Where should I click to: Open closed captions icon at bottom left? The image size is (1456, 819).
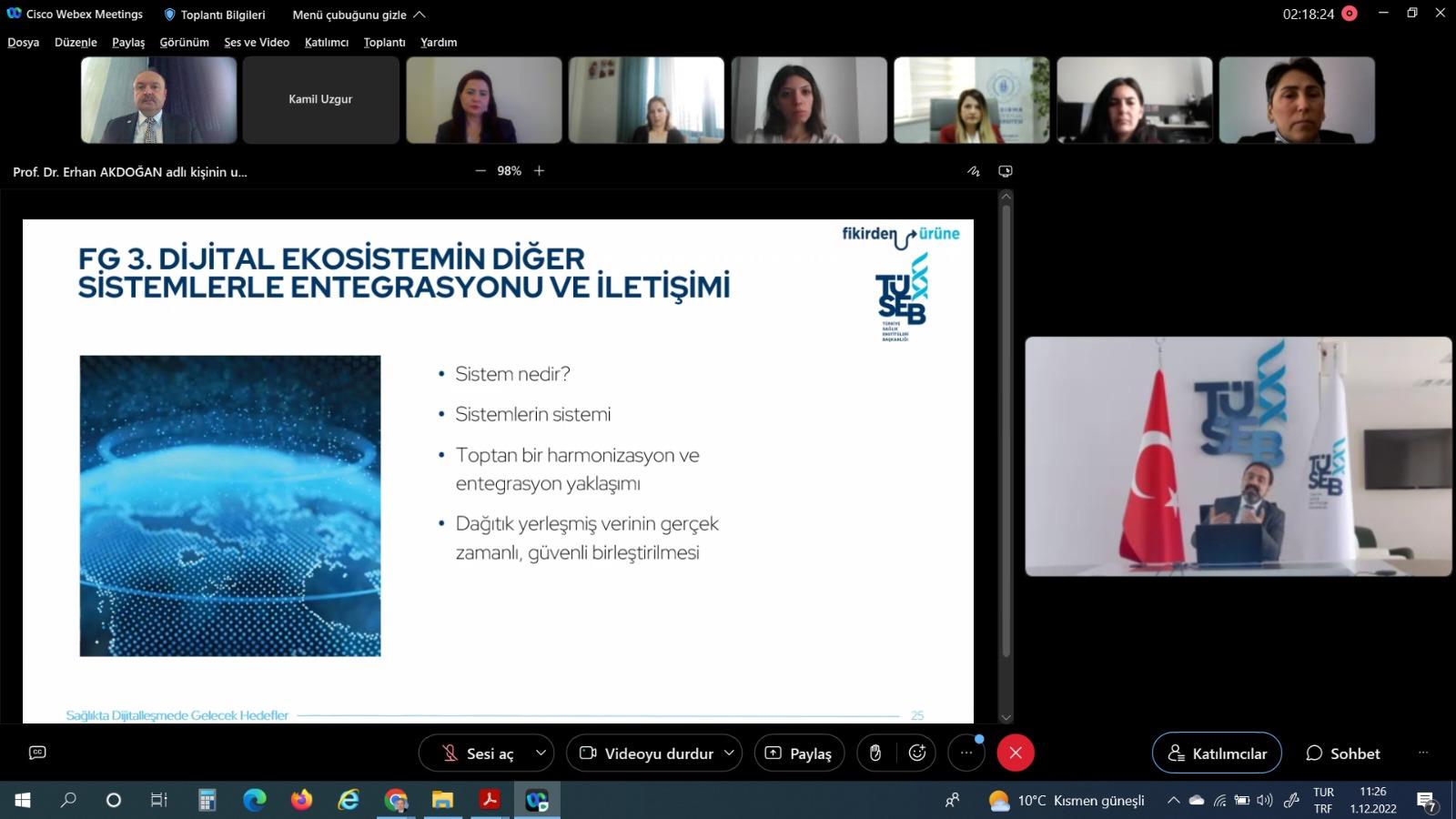pos(37,753)
